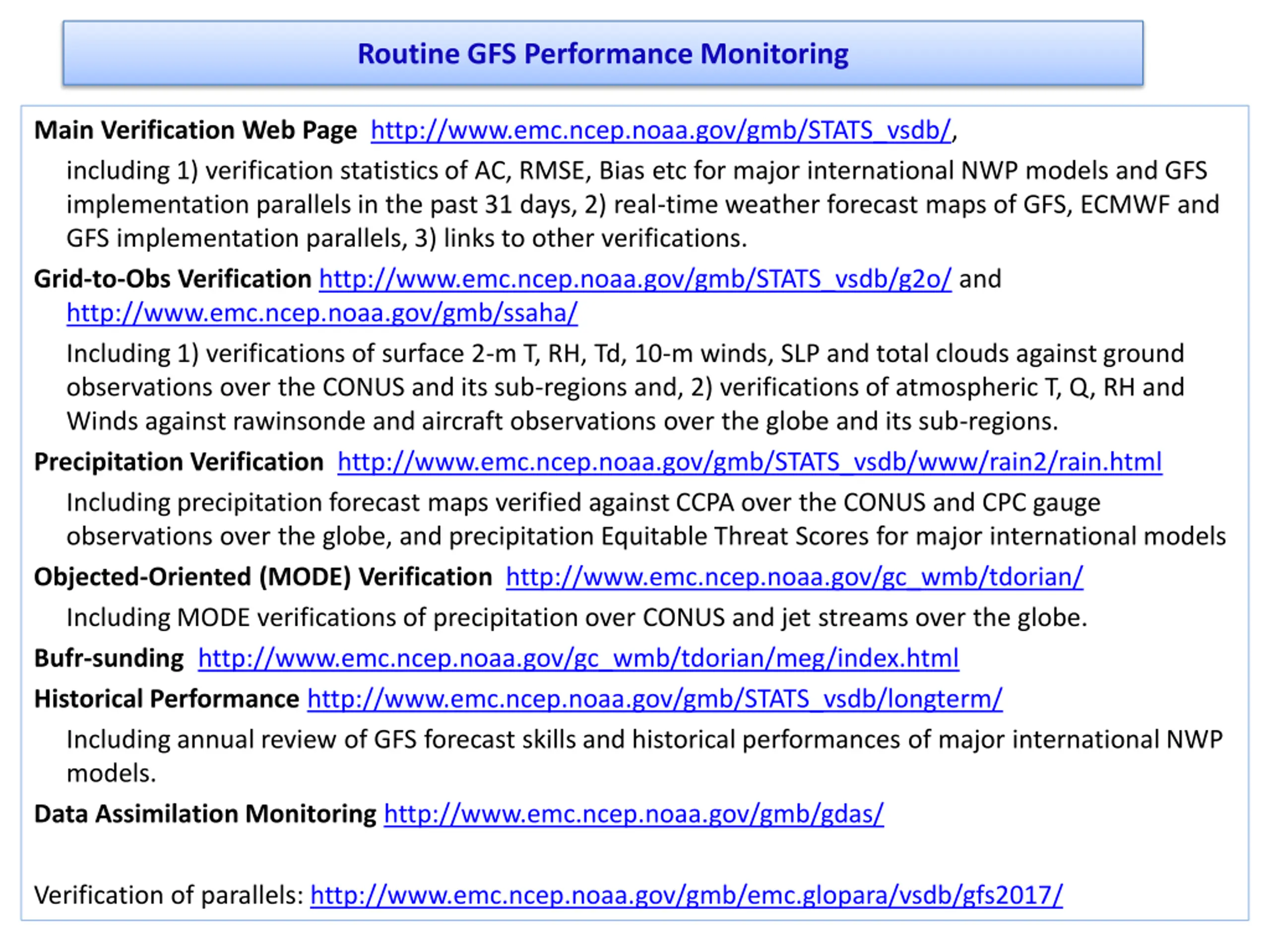The width and height of the screenshot is (1270, 952).
Task: Click line 'Including precipitation forecast maps verified against CCPA'
Action: point(583,503)
